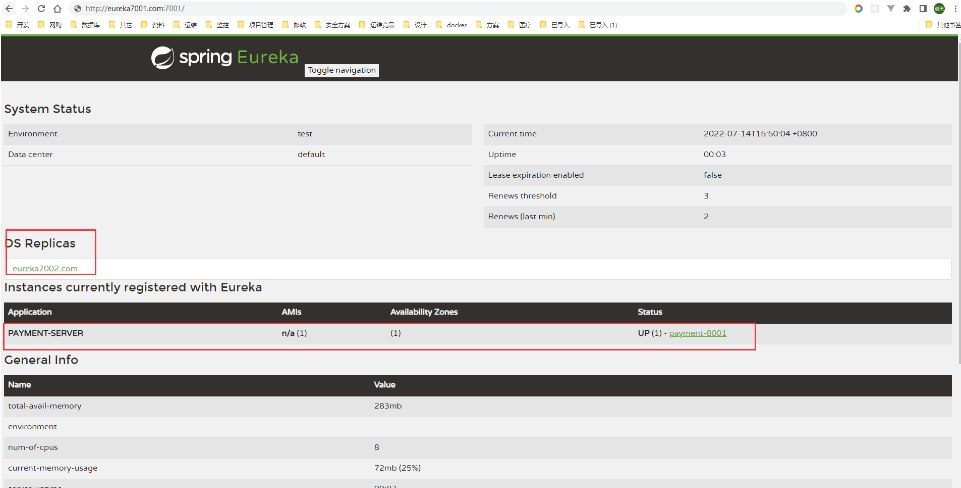
Task: Click the Value column header
Action: (385, 385)
